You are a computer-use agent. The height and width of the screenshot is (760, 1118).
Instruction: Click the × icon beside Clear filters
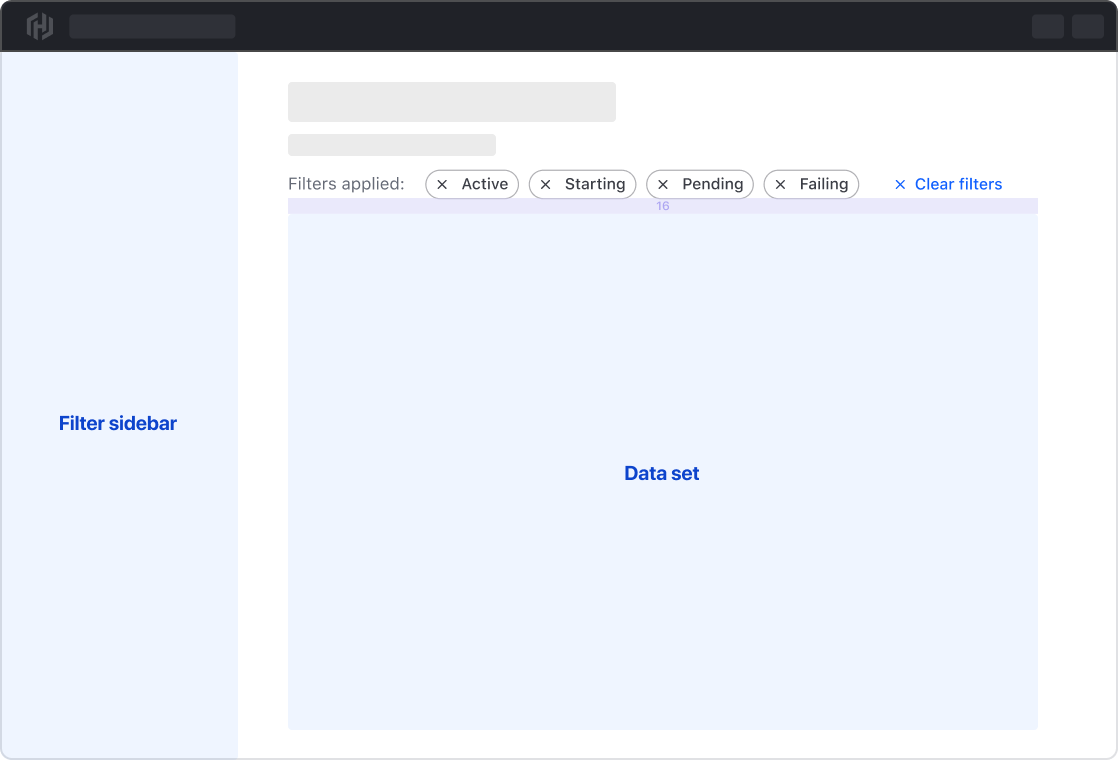tap(902, 184)
